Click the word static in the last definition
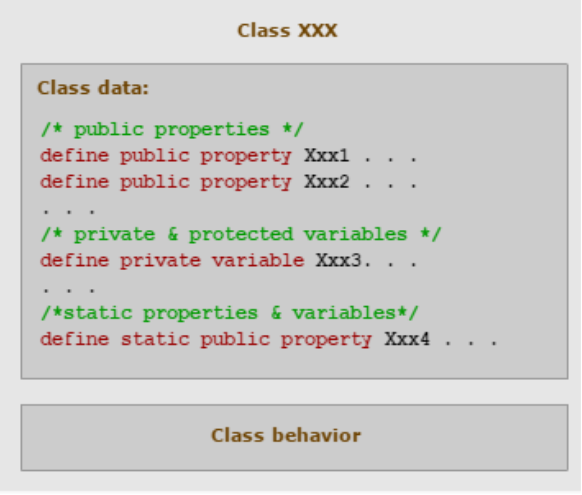The width and height of the screenshot is (582, 495). coord(155,339)
